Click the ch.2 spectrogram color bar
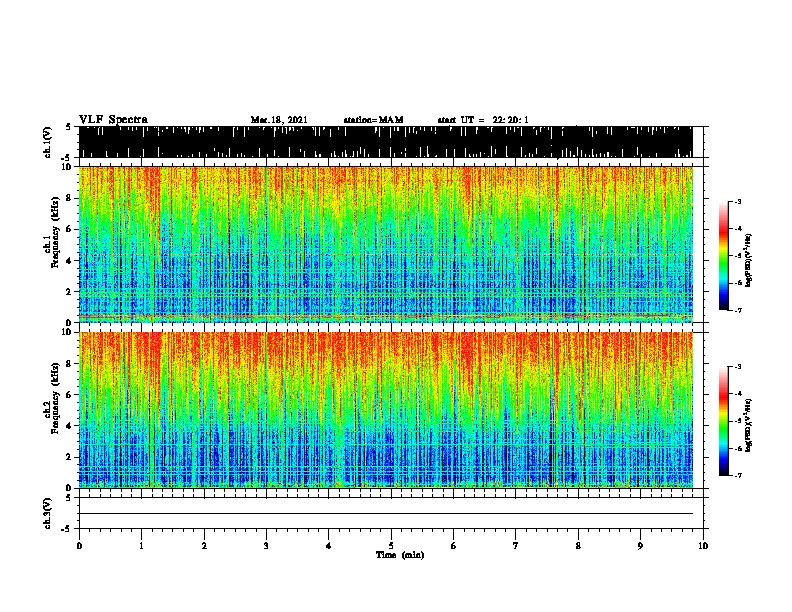This screenshot has height=612, width=792. coord(723,421)
